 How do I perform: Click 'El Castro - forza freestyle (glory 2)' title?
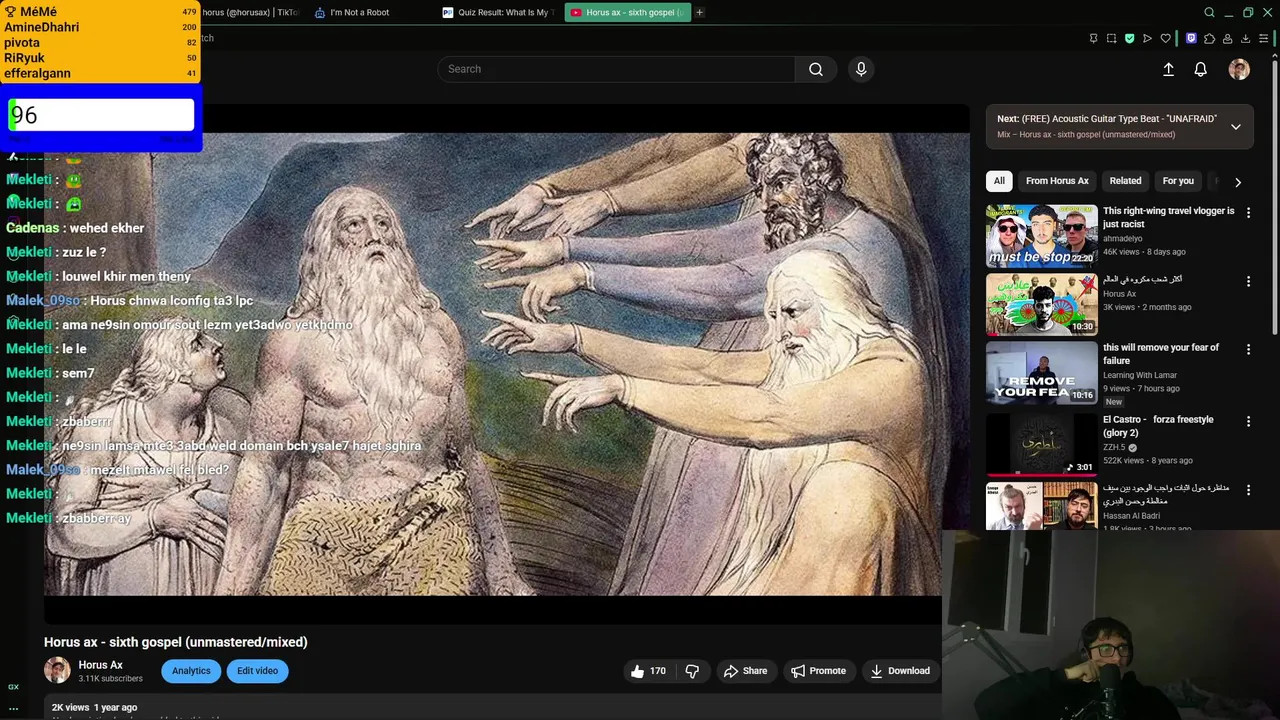(1158, 426)
